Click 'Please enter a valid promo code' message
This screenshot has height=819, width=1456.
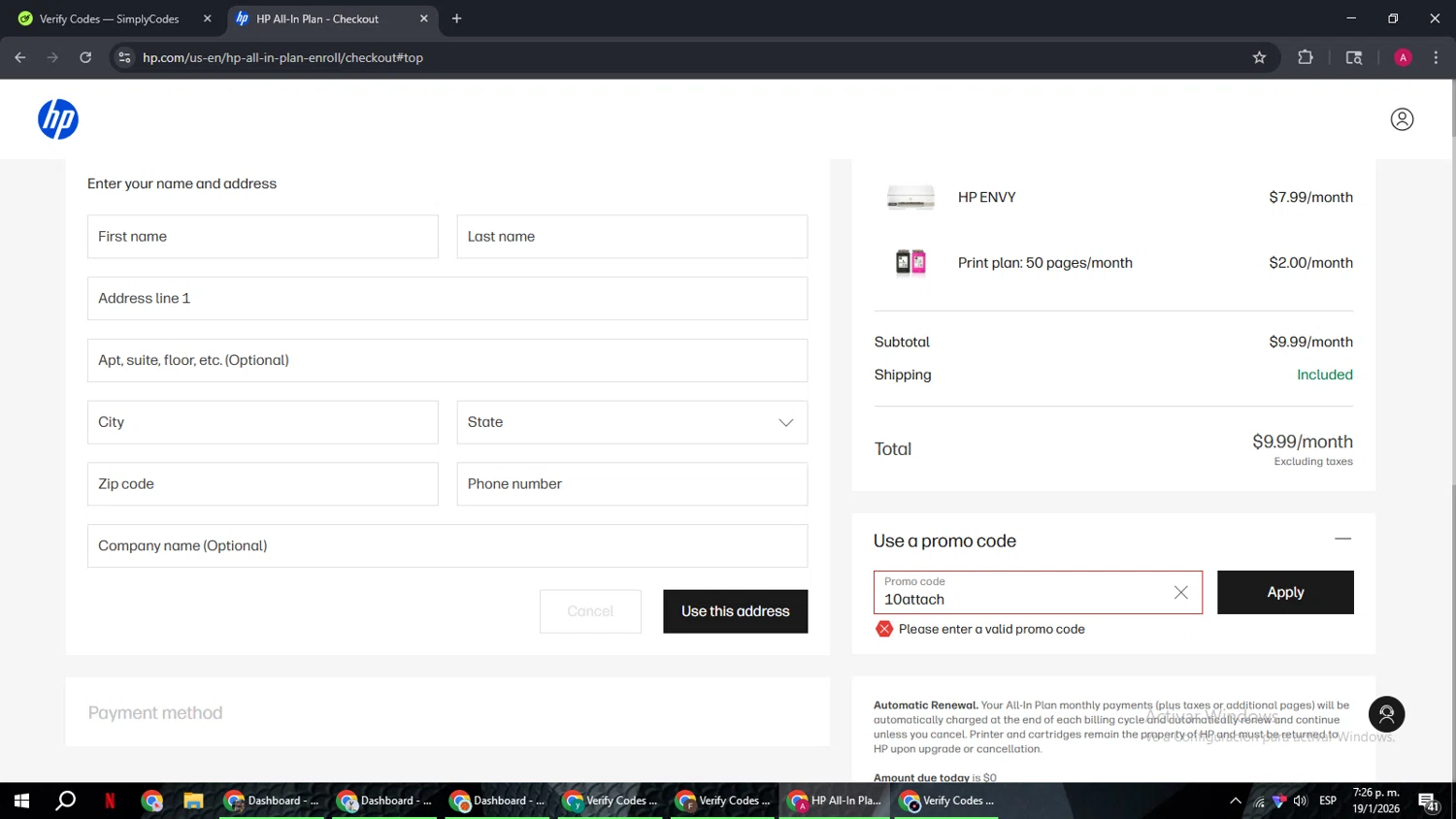click(991, 629)
